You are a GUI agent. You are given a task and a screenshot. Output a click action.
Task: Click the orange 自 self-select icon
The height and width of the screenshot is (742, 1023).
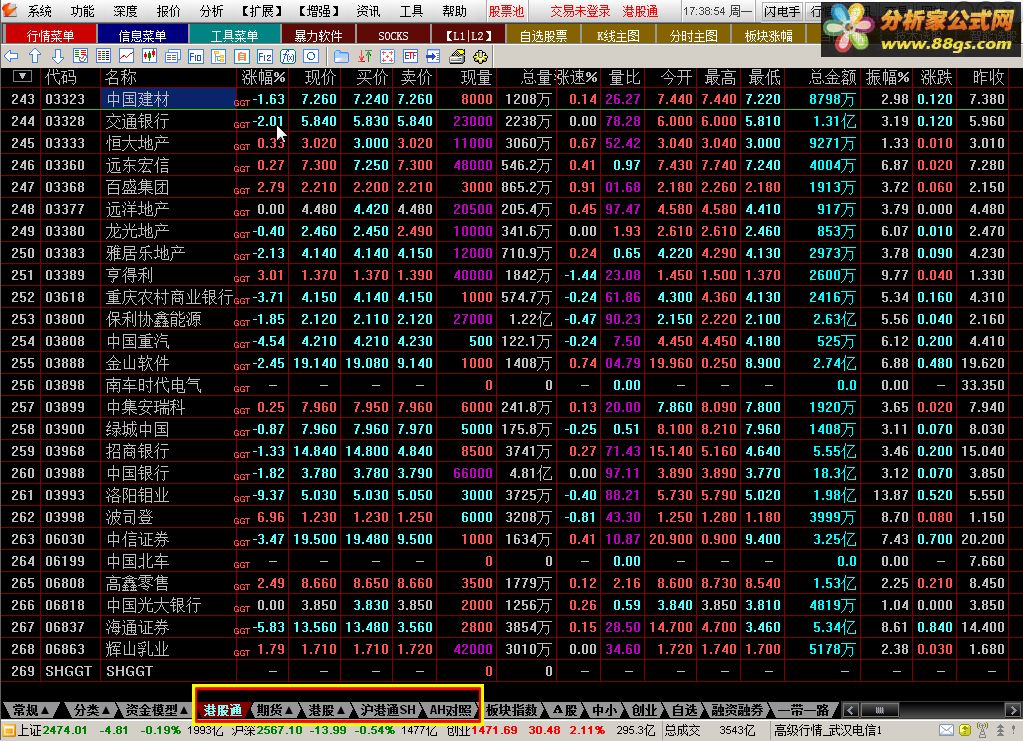241,56
